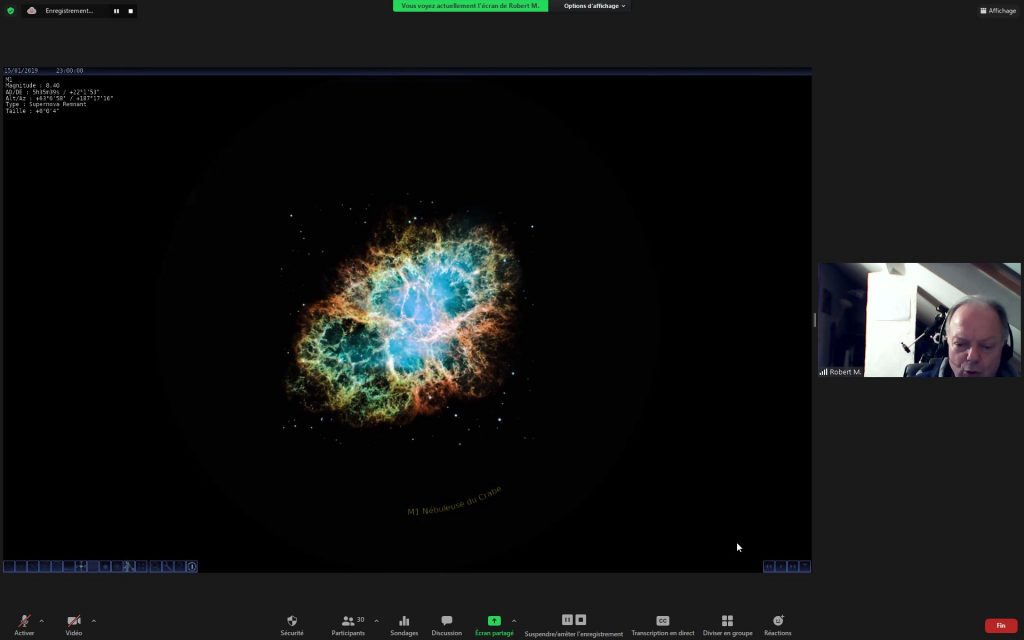
Task: Click the Stellarium info (i) toolbar icon
Action: pos(191,566)
